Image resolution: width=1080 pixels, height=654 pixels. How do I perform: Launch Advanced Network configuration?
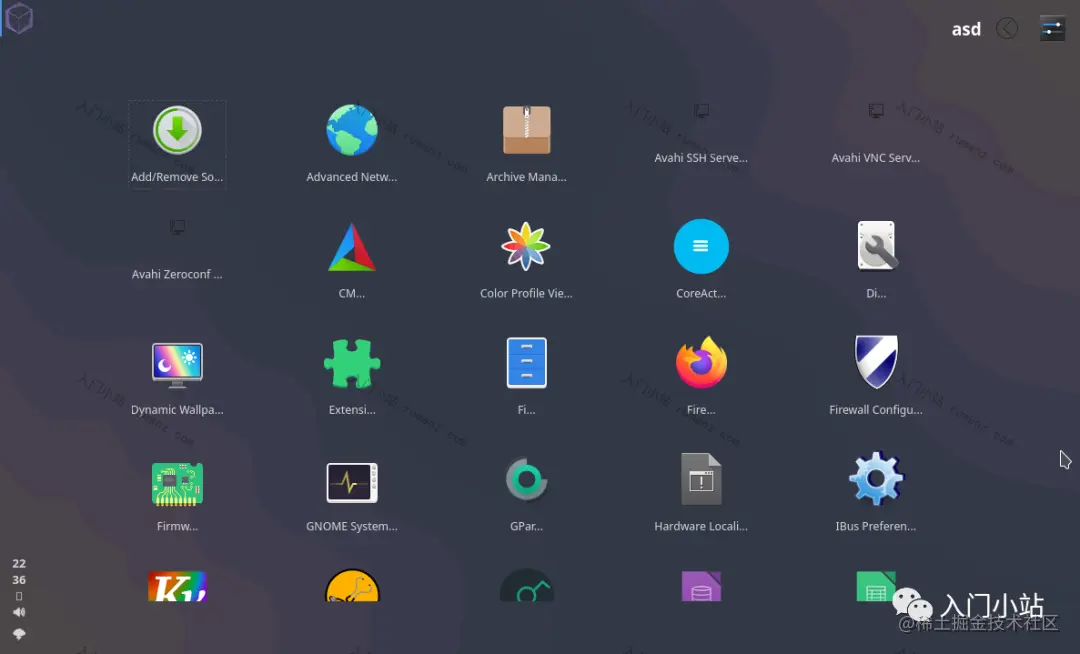[352, 145]
